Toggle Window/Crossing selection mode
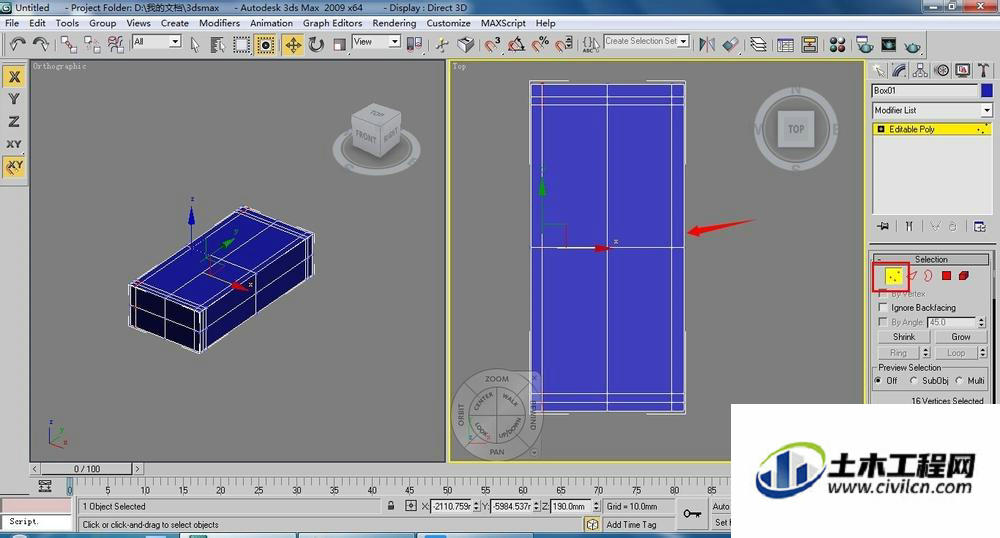 tap(265, 44)
